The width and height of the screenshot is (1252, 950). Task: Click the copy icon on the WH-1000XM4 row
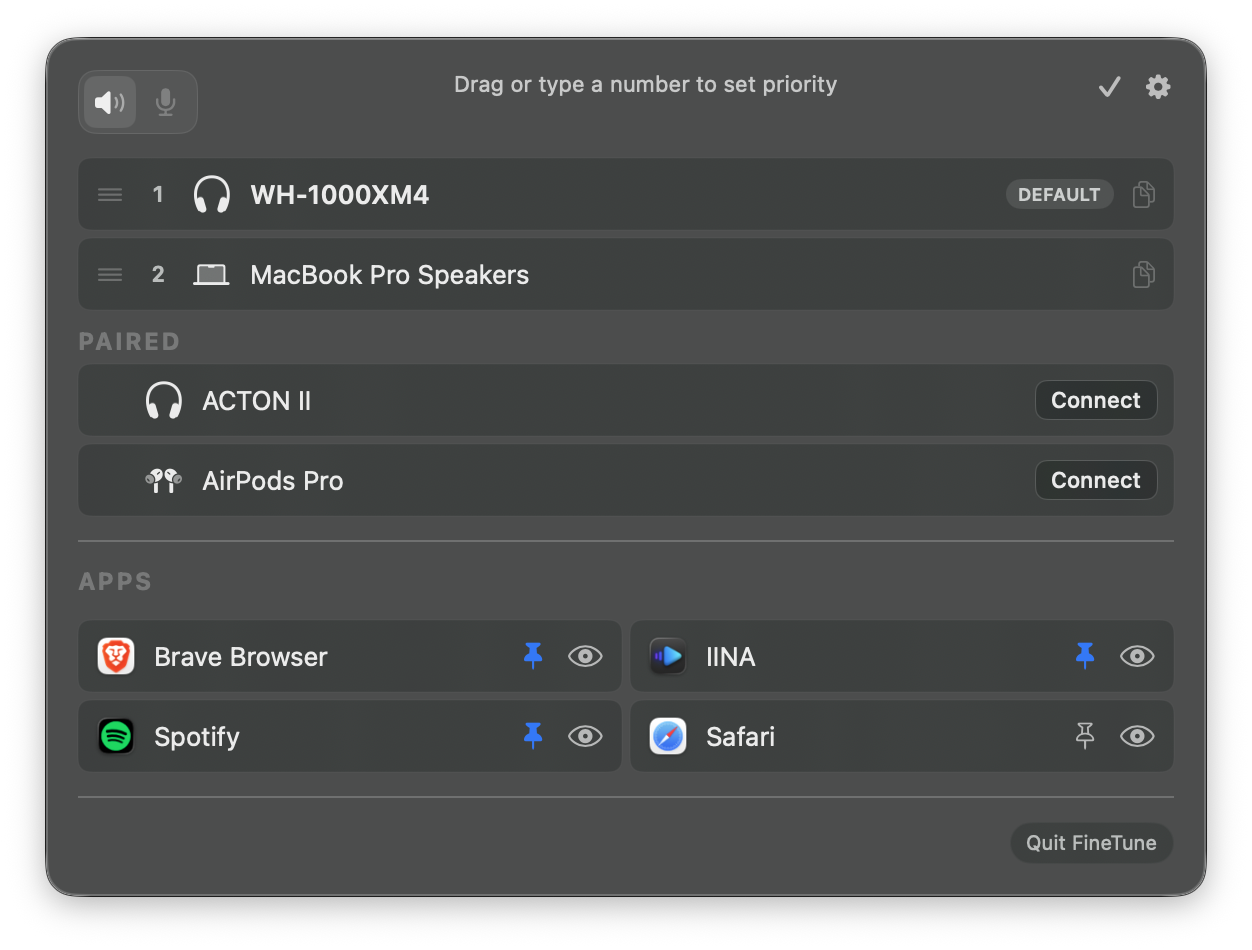tap(1143, 194)
